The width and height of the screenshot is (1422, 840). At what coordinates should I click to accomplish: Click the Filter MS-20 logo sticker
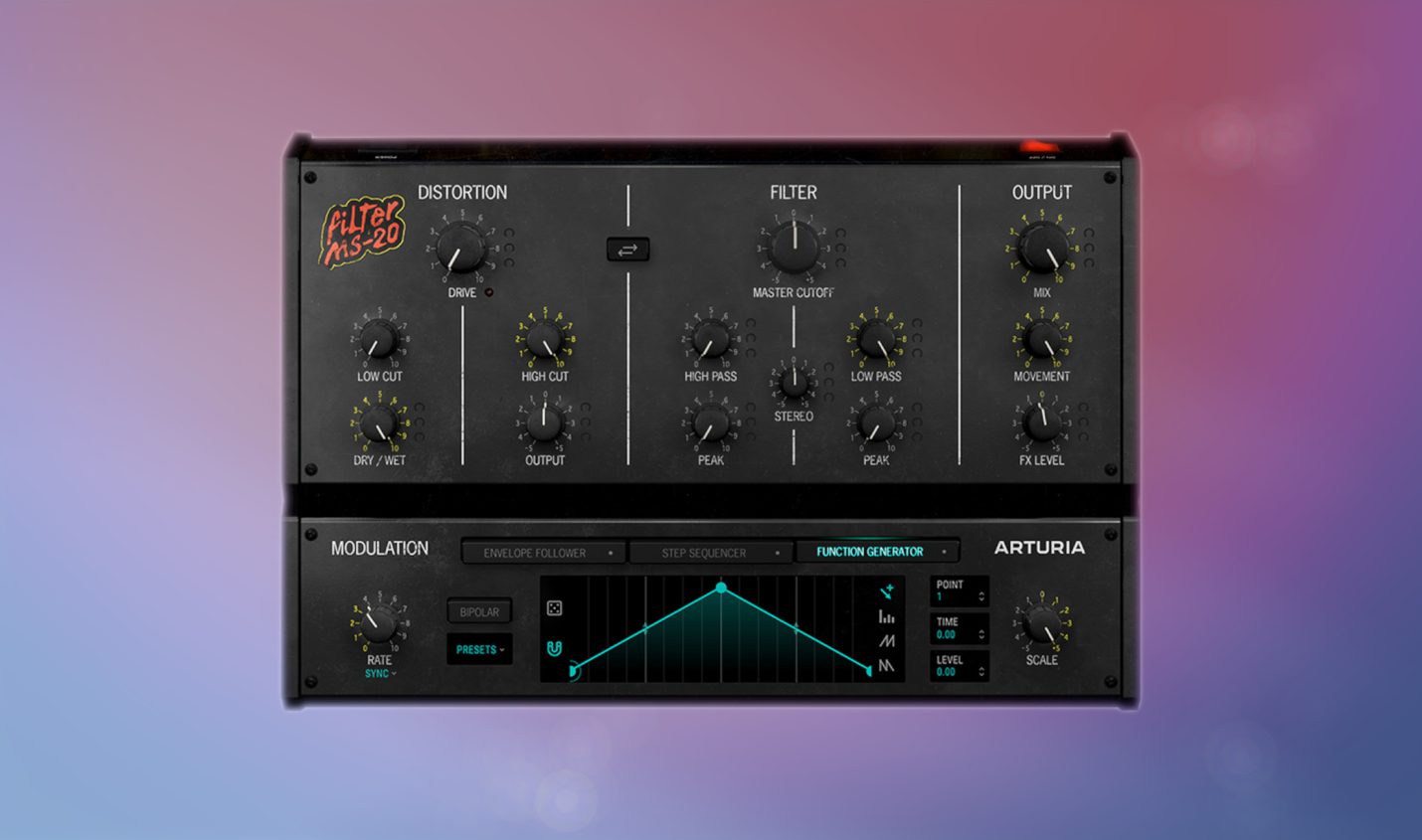pos(362,231)
